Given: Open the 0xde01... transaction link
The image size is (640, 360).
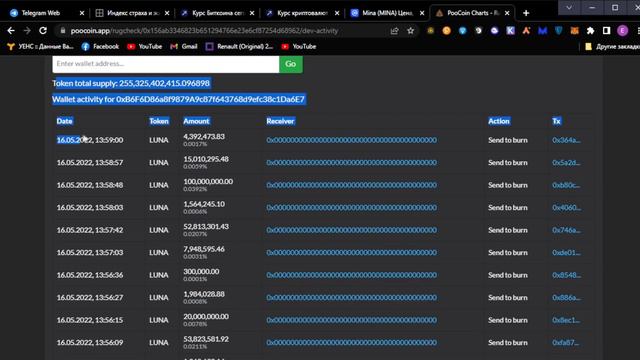Looking at the screenshot, I should [x=566, y=252].
